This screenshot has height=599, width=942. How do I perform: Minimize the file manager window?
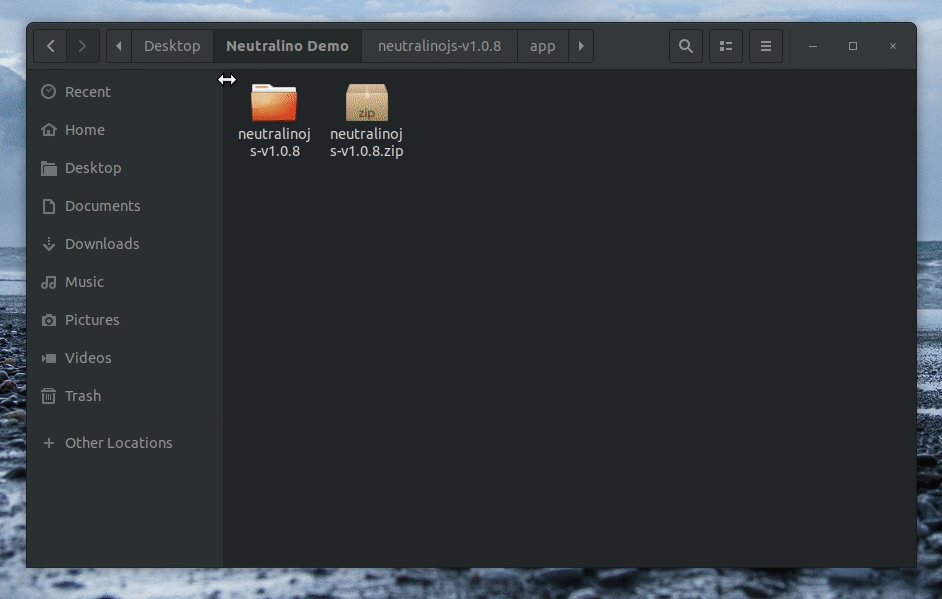813,46
